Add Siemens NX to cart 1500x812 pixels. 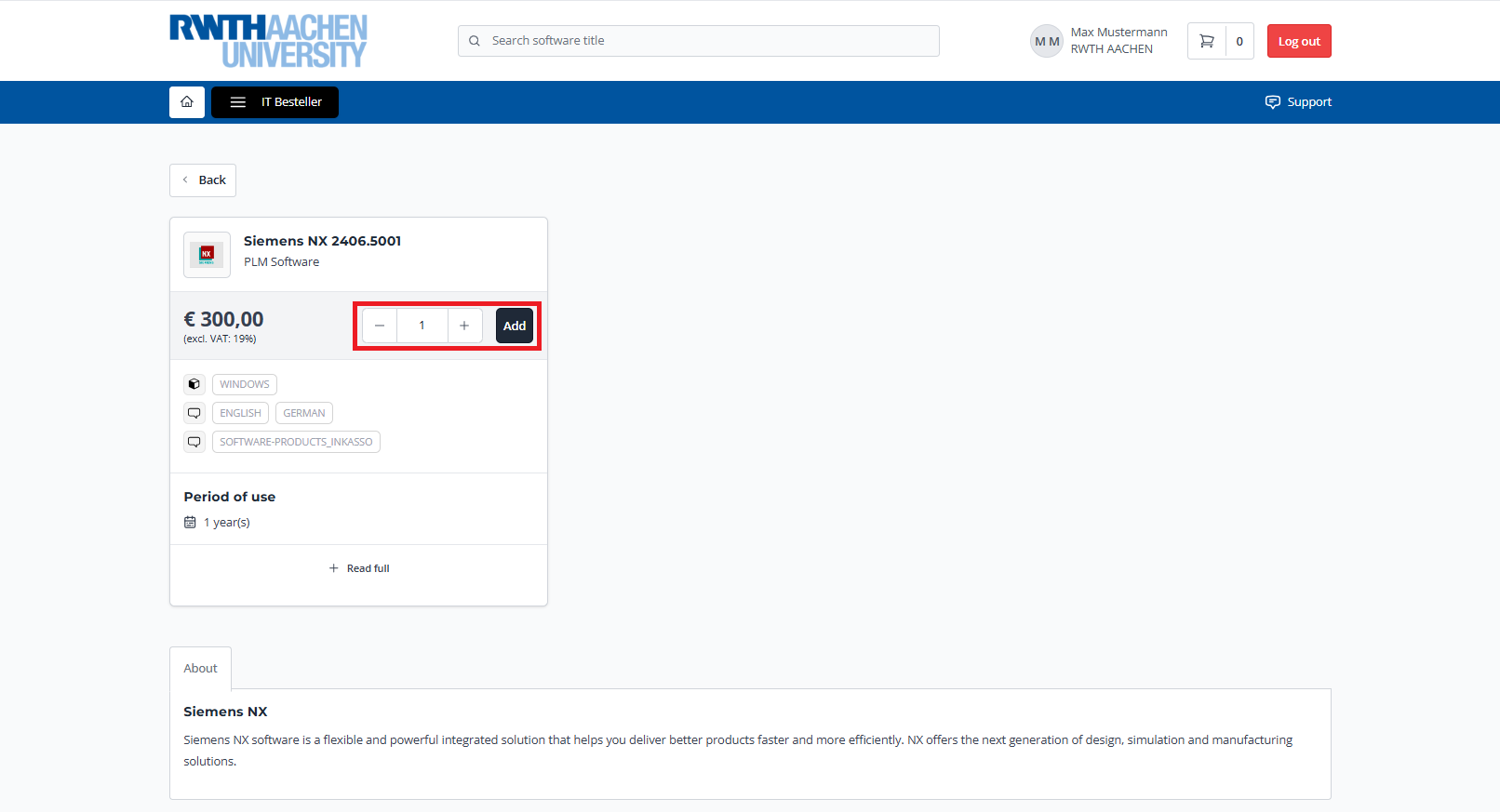coord(515,326)
